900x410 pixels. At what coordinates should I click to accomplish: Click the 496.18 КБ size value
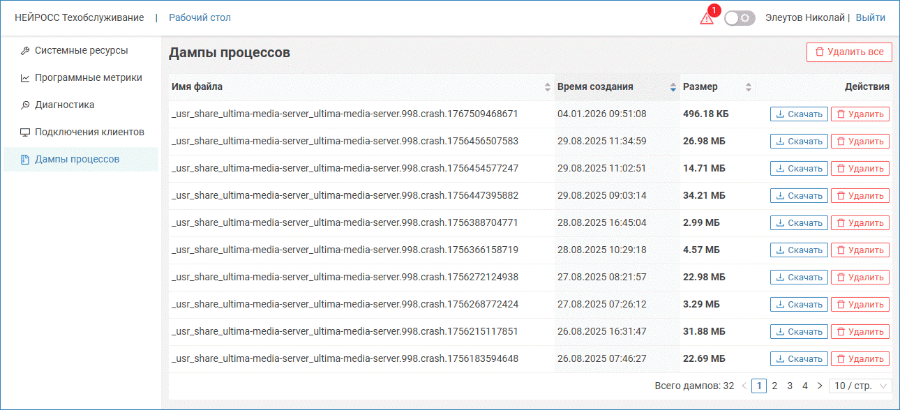706,114
